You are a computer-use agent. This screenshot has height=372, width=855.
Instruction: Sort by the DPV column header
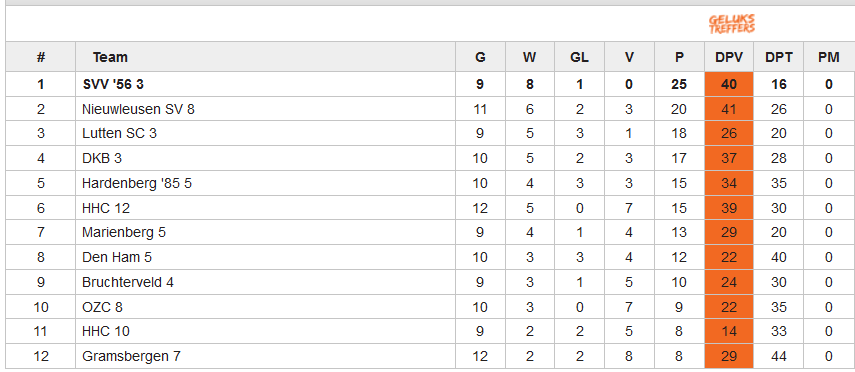[729, 57]
